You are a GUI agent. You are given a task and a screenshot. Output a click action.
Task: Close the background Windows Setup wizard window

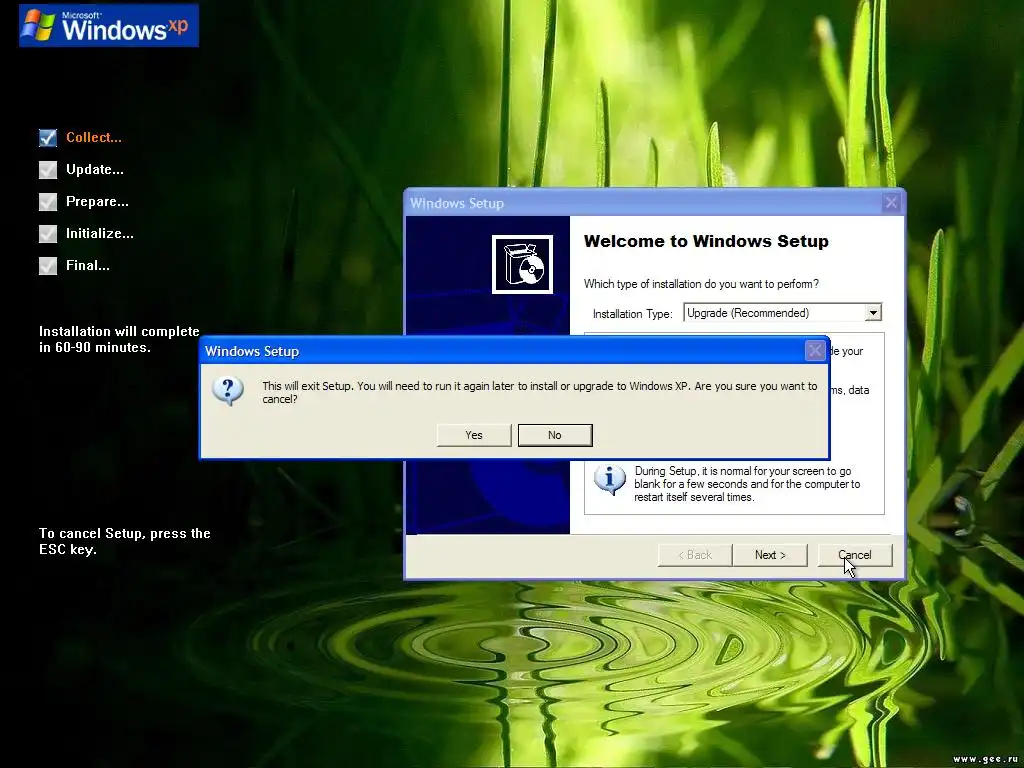click(891, 203)
